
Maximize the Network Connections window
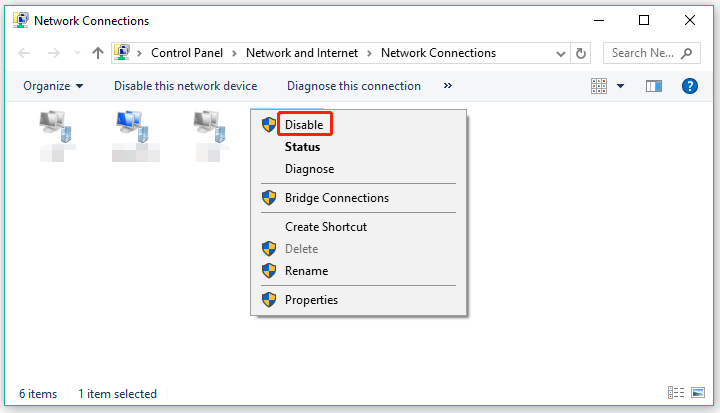click(644, 20)
